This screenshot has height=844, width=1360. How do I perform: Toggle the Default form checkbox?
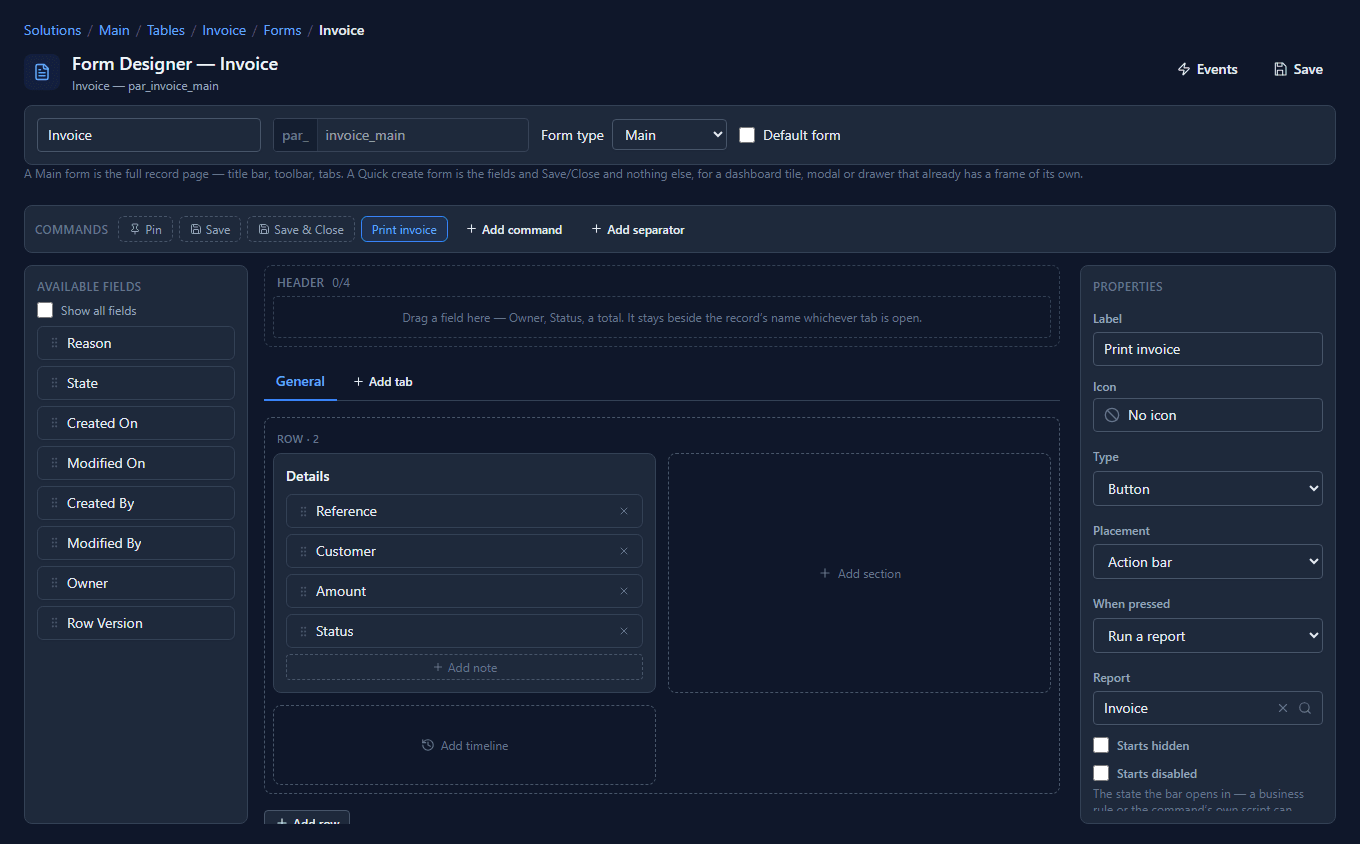(x=747, y=135)
